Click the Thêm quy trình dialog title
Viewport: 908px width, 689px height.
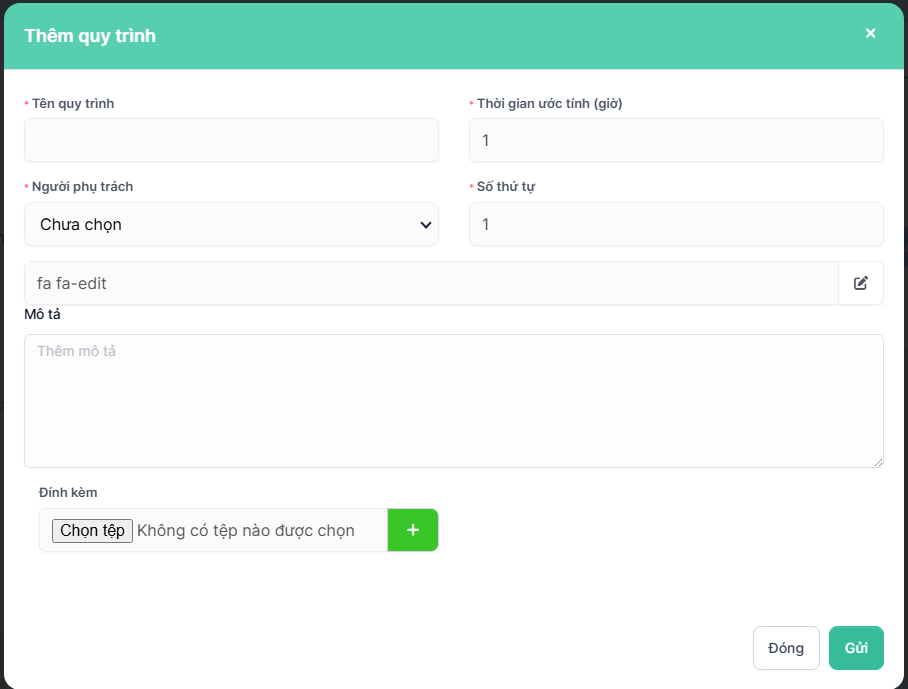tap(90, 36)
